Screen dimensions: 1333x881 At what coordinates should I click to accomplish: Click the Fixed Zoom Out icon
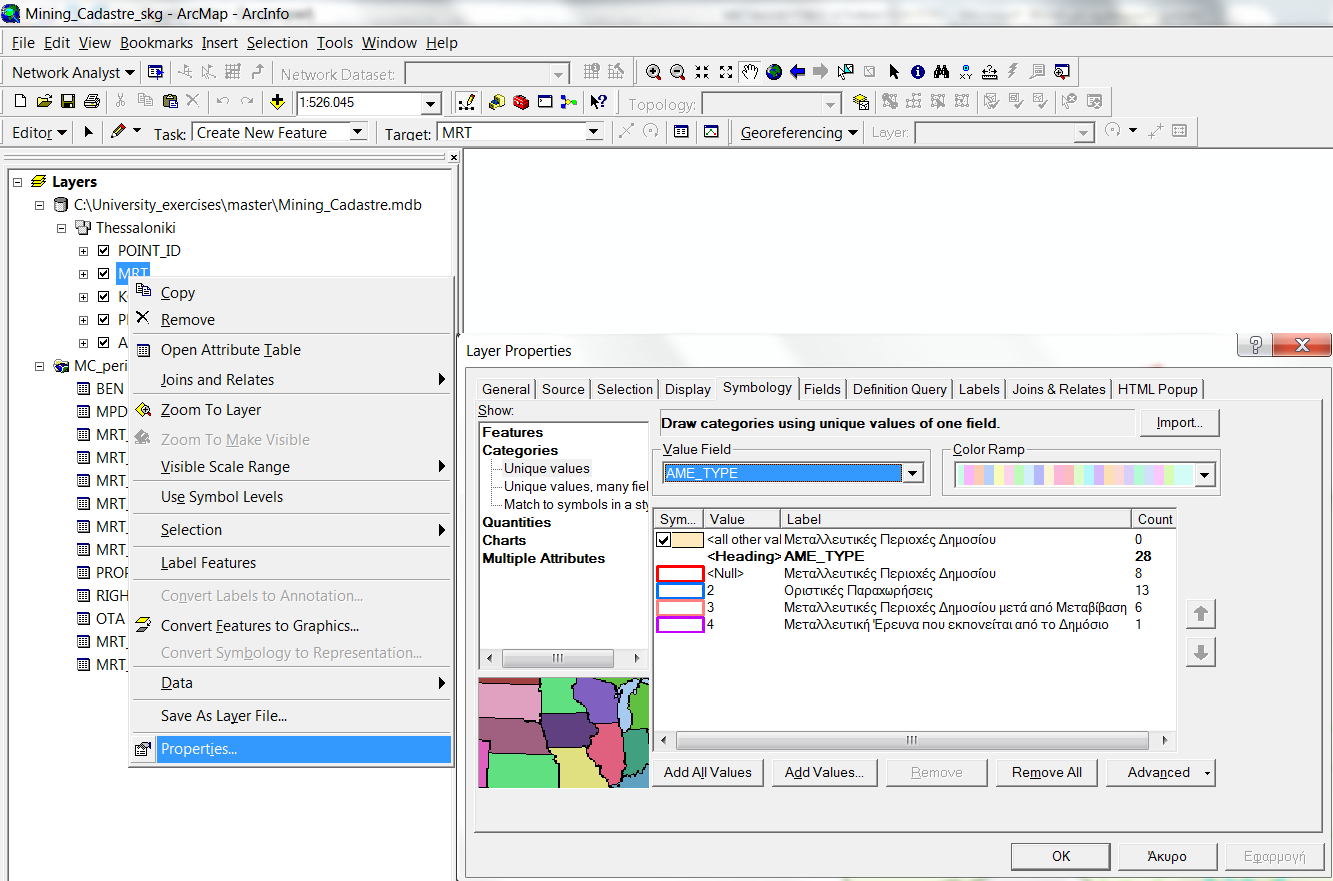pos(725,72)
